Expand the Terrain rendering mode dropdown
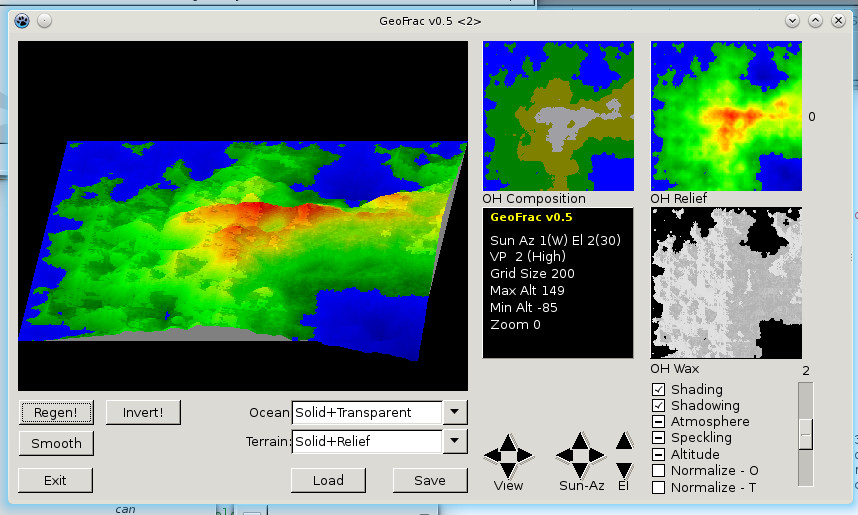 454,441
